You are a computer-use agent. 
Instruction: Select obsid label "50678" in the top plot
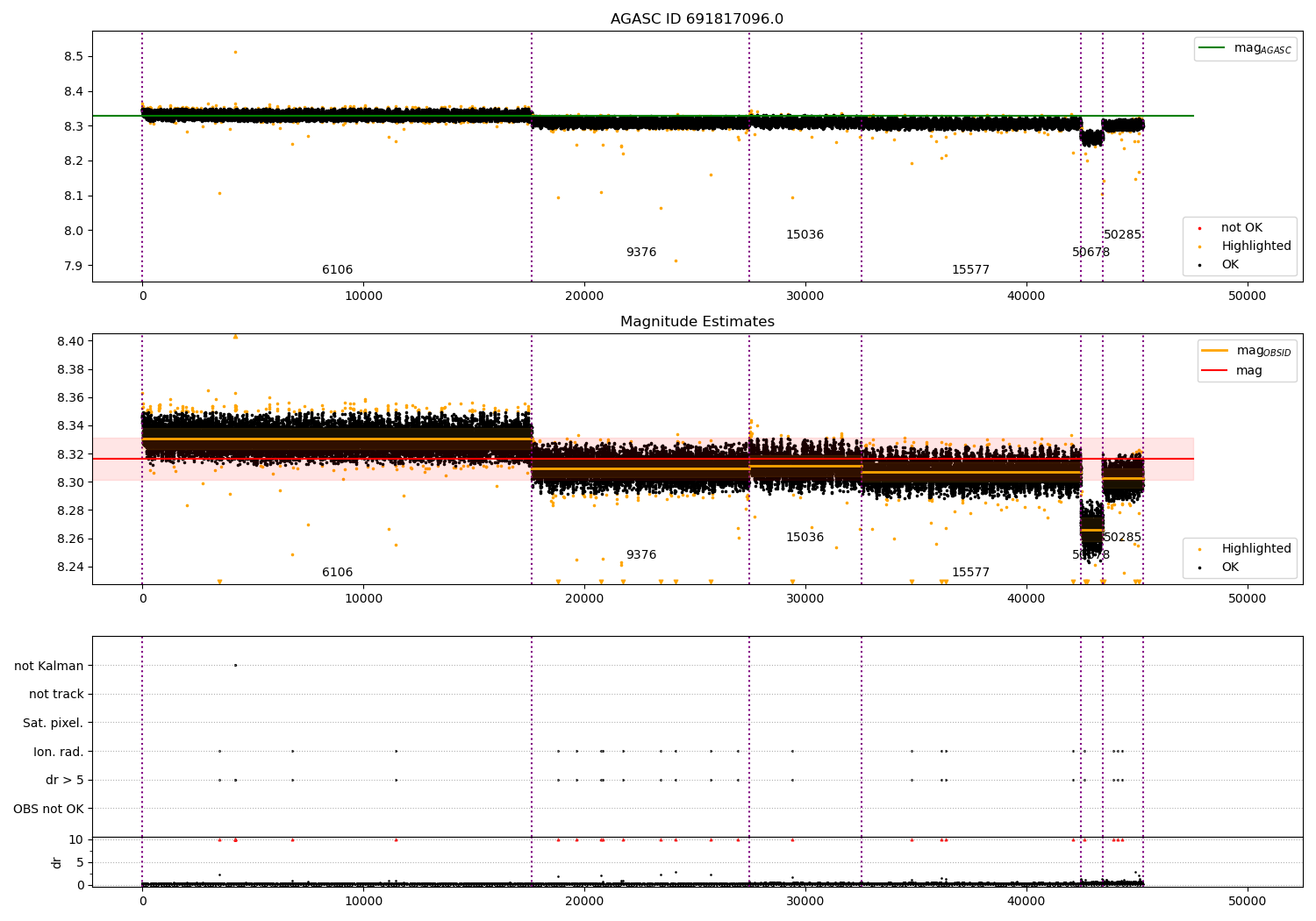coord(1091,253)
